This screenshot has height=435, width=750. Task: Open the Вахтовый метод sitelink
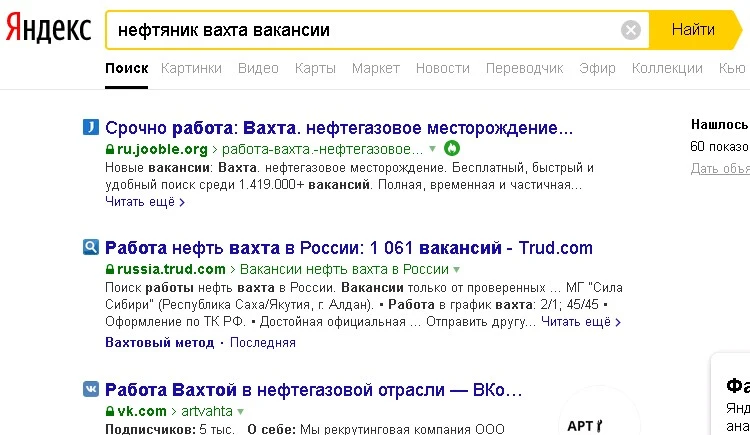pyautogui.click(x=159, y=343)
